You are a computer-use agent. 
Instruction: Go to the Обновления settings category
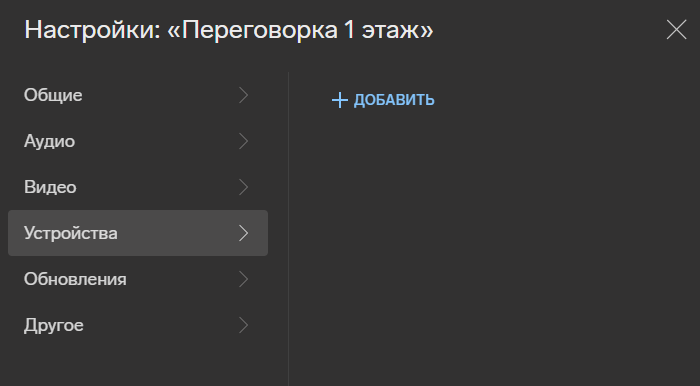pos(138,279)
